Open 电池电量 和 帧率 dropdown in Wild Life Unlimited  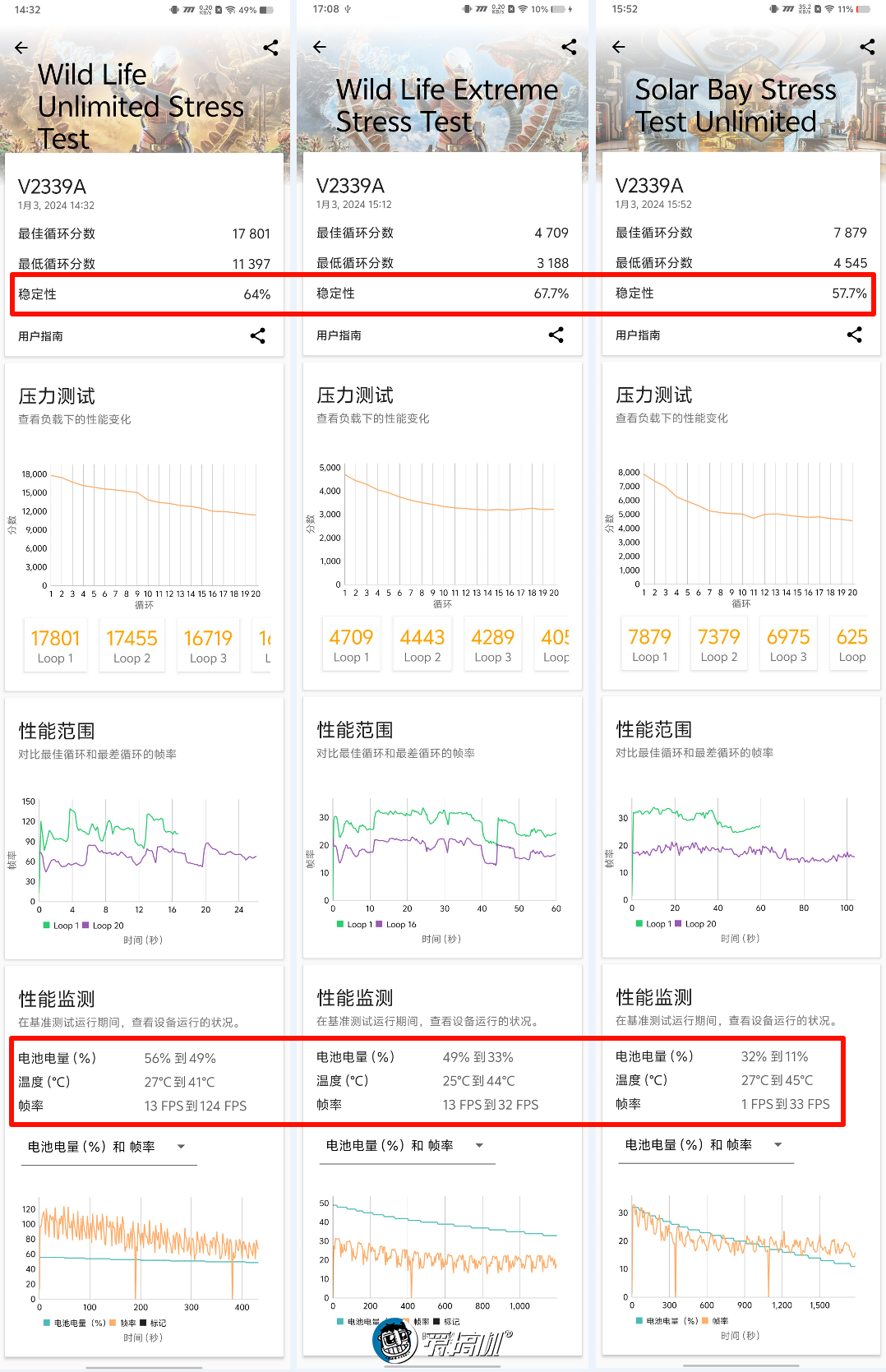pos(108,1147)
